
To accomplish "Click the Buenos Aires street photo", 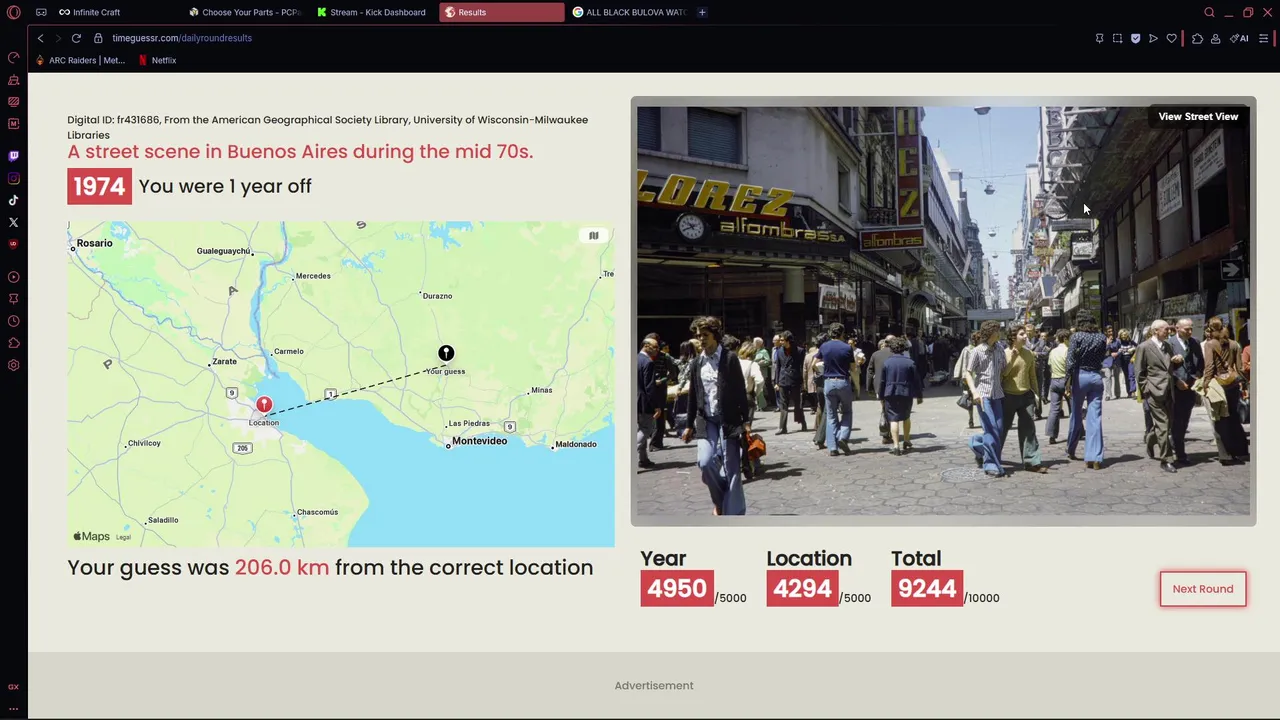I will pos(943,311).
